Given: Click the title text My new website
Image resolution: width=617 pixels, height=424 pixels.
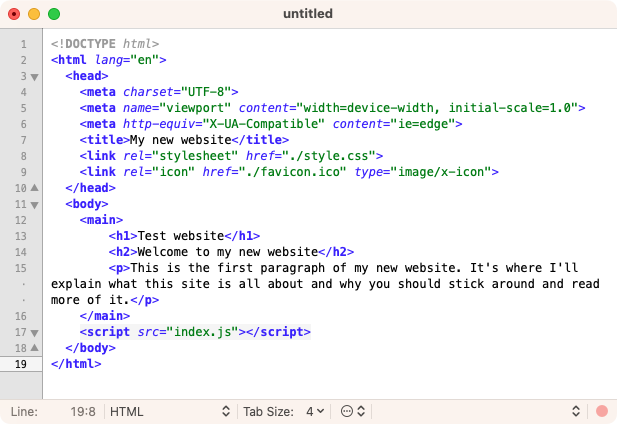Looking at the screenshot, I should point(181,140).
